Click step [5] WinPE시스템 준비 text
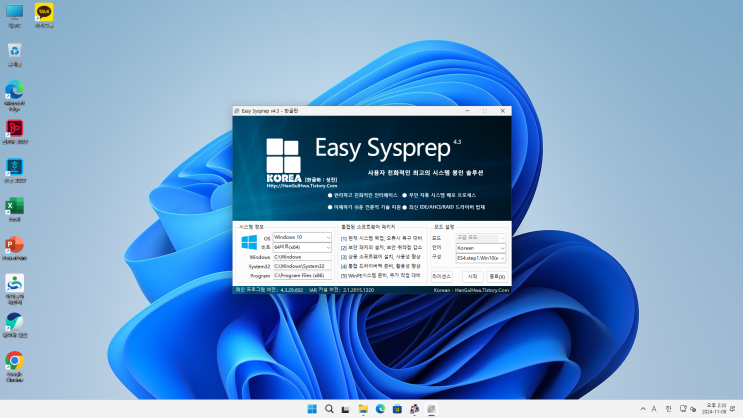743x418 pixels. coord(380,275)
